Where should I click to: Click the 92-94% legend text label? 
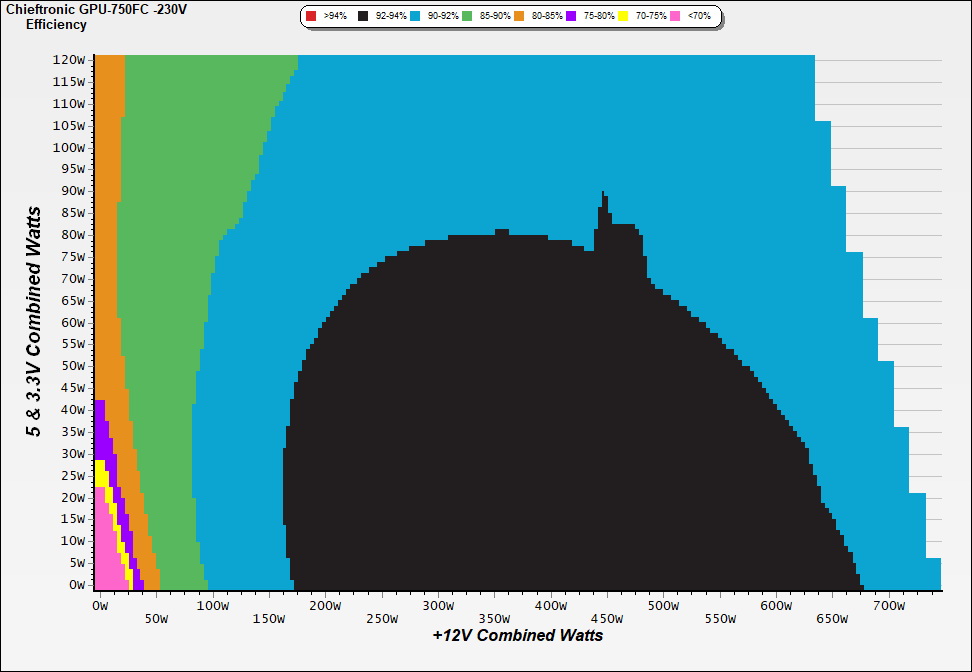click(390, 17)
